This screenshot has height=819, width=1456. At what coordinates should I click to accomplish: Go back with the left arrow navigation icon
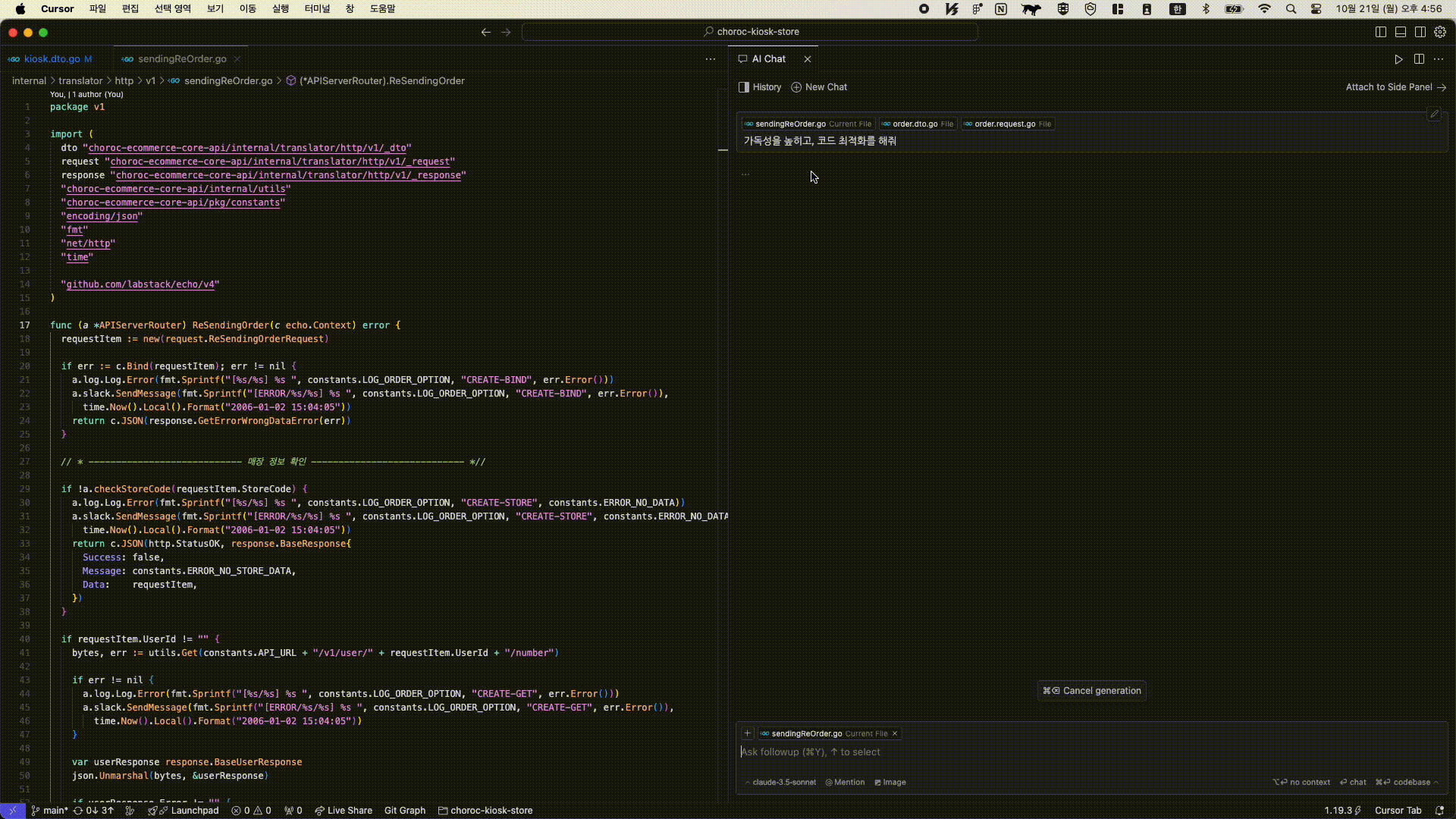pyautogui.click(x=486, y=32)
